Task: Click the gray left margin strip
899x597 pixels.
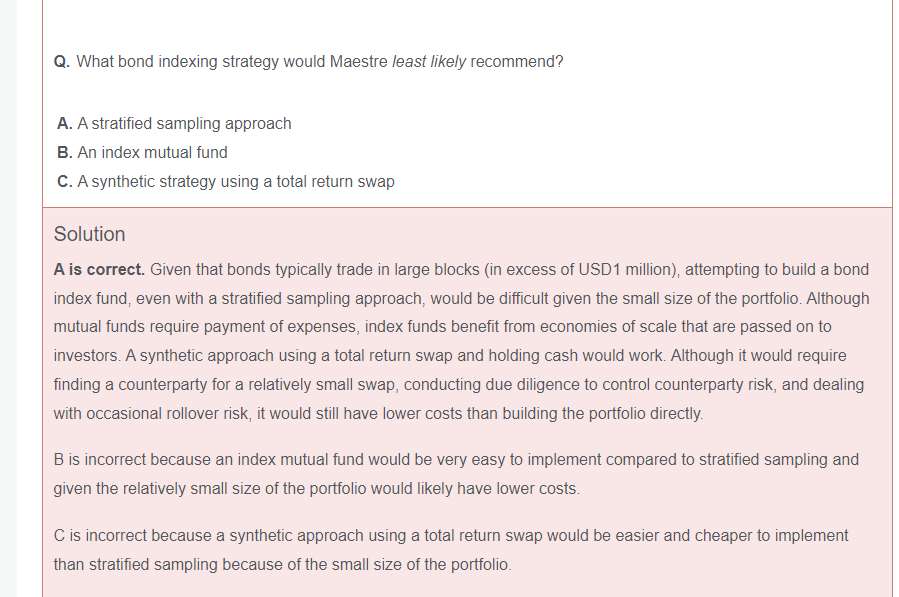Action: pyautogui.click(x=8, y=300)
